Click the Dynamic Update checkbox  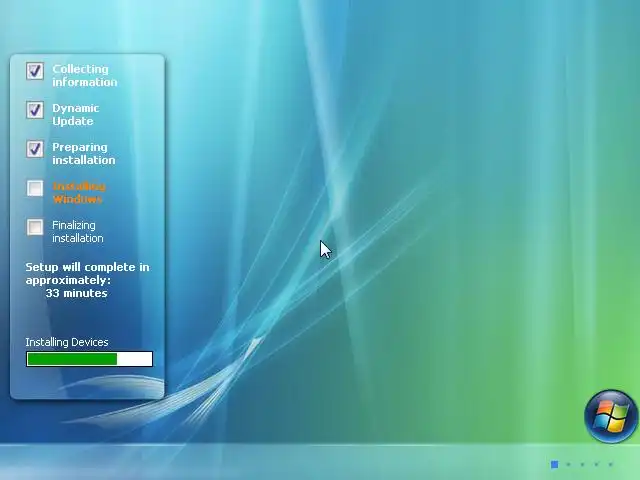pyautogui.click(x=35, y=110)
